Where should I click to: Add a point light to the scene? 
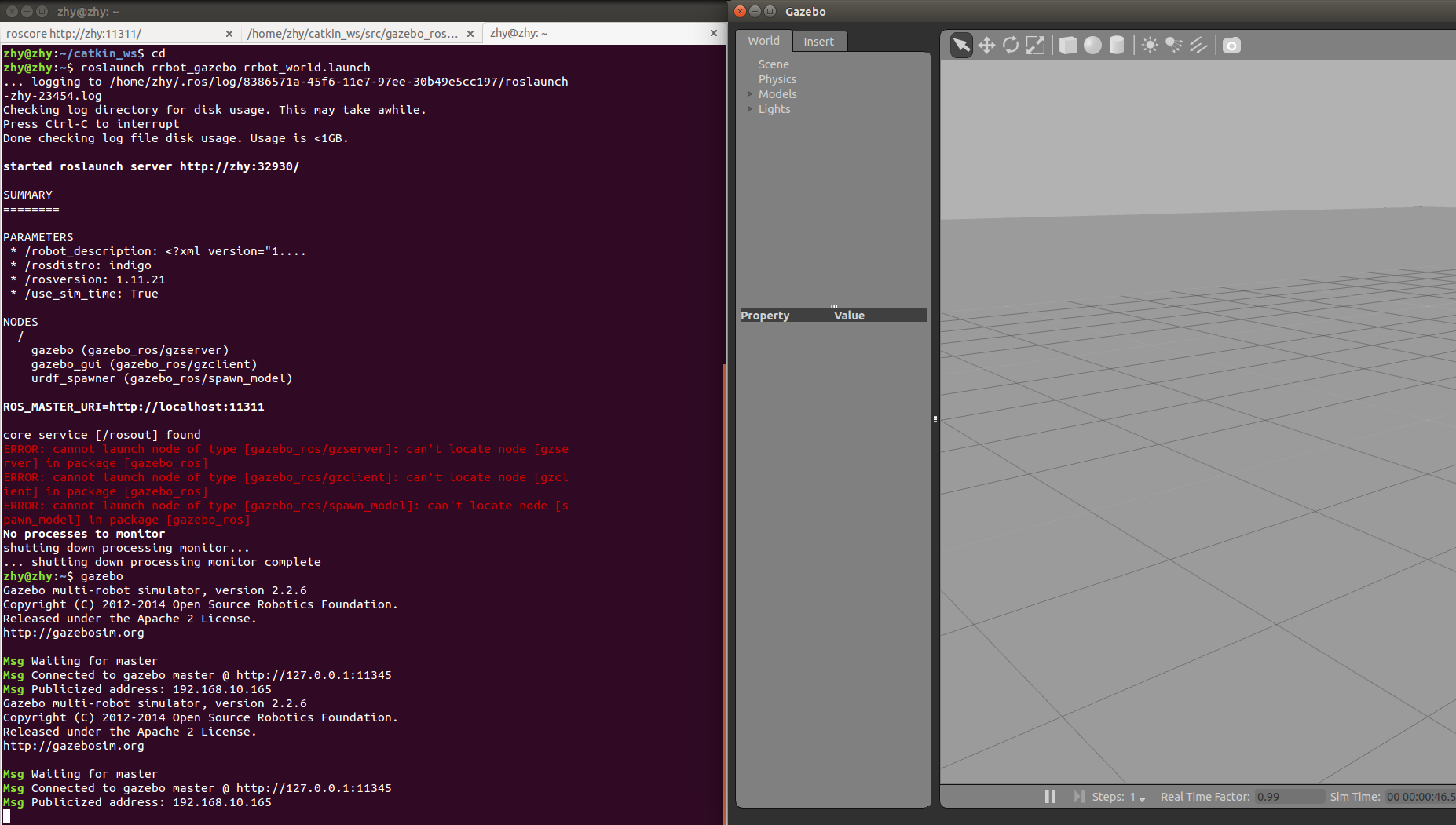point(1150,45)
